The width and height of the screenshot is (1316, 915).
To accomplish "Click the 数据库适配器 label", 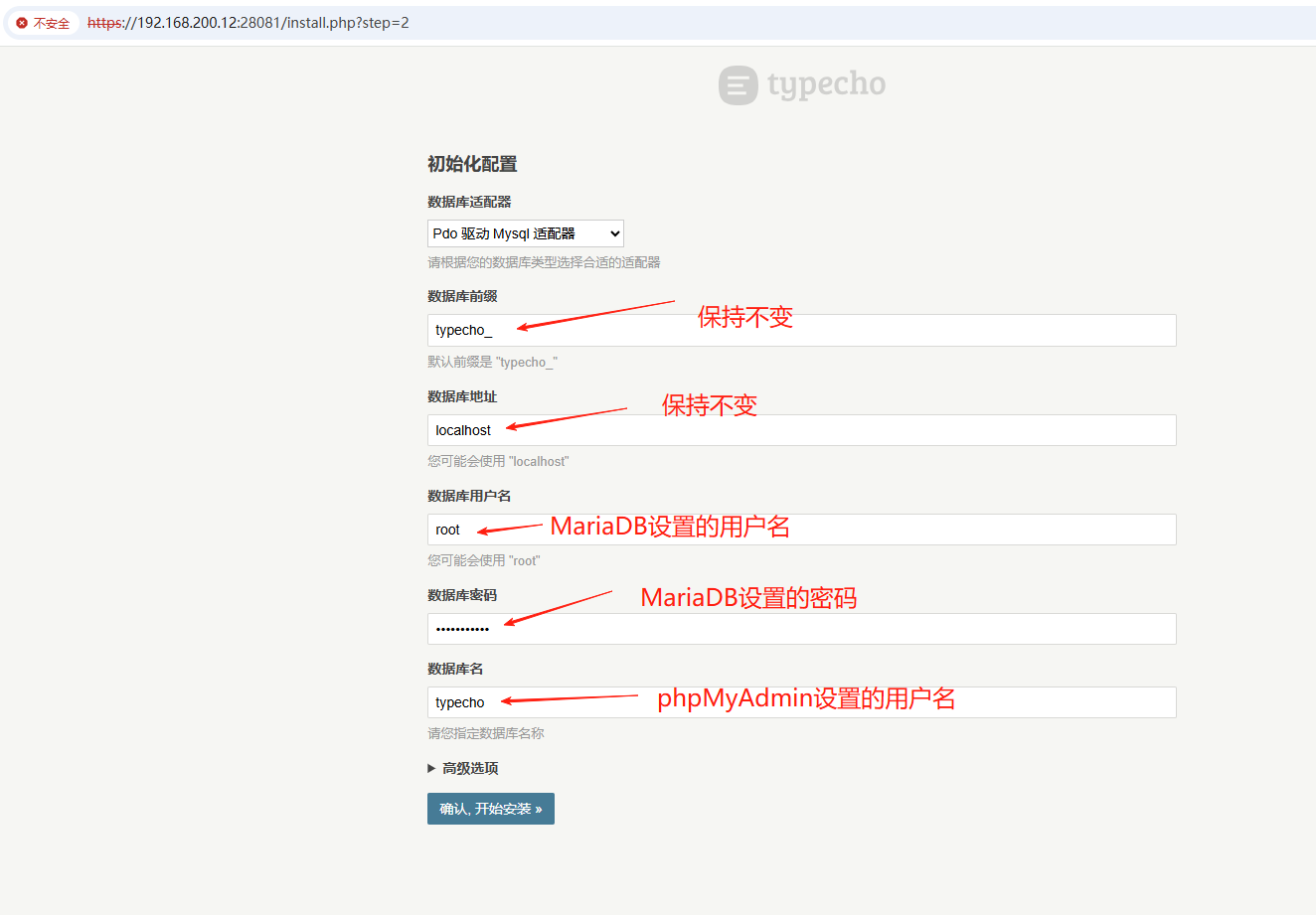I will (469, 202).
